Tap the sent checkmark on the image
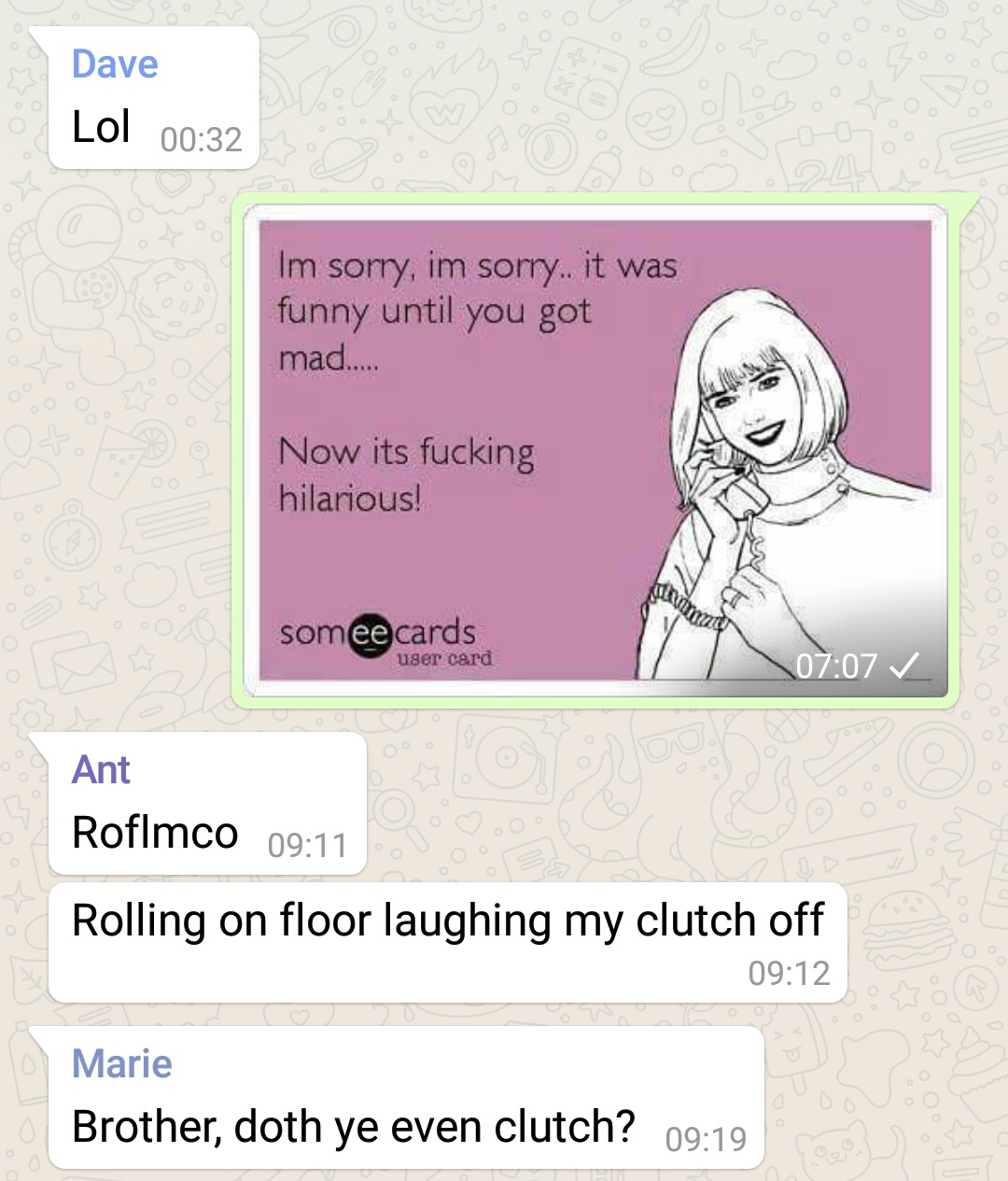This screenshot has height=1181, width=1008. [904, 666]
